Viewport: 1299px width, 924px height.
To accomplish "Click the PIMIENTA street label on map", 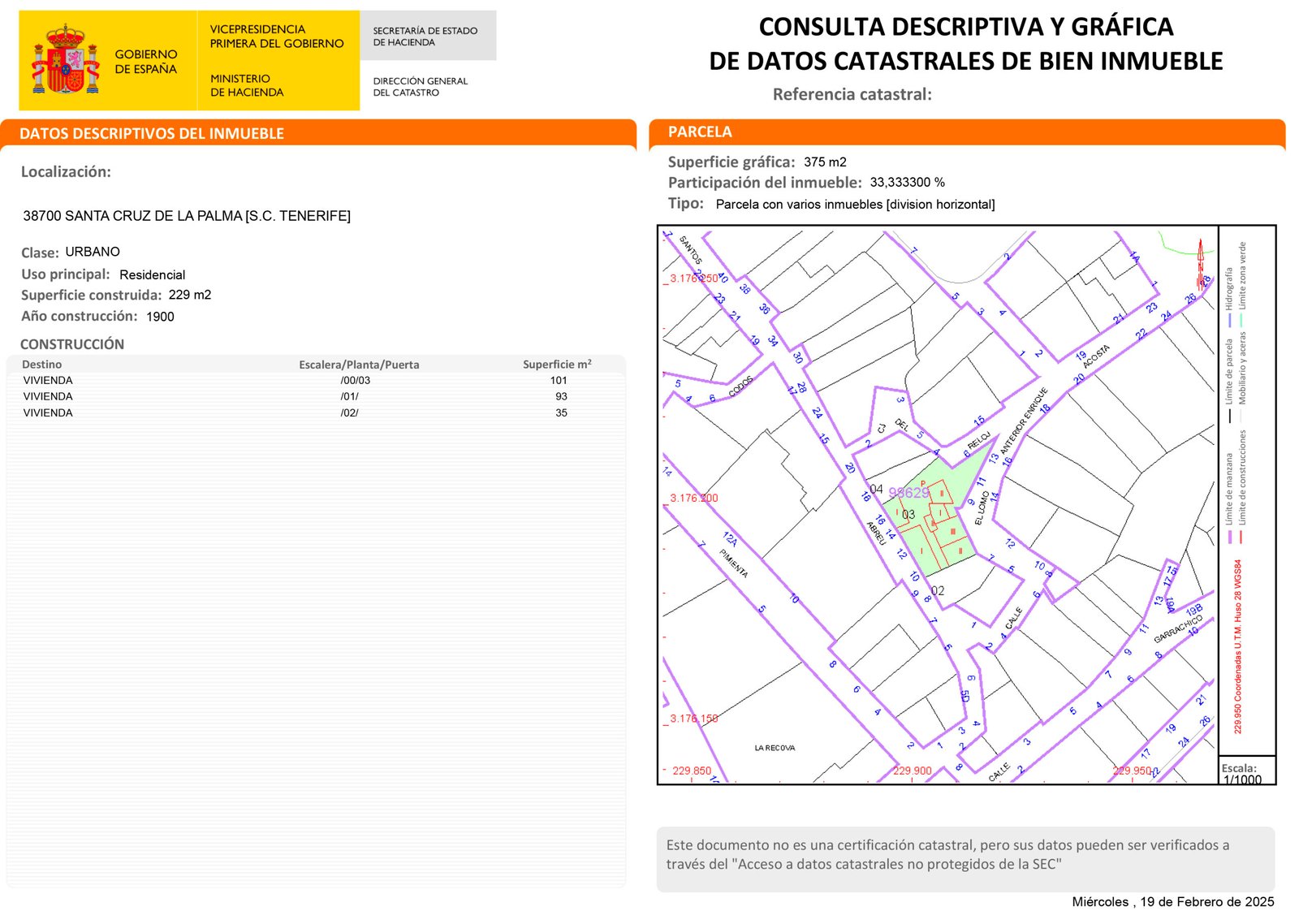I will click(x=733, y=563).
